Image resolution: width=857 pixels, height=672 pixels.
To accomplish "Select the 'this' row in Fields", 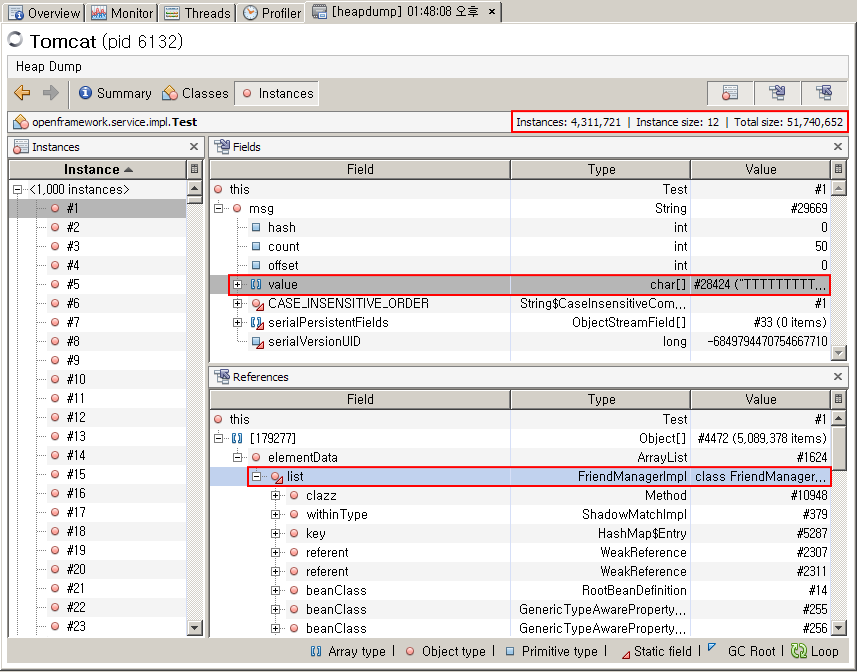I will pyautogui.click(x=520, y=190).
